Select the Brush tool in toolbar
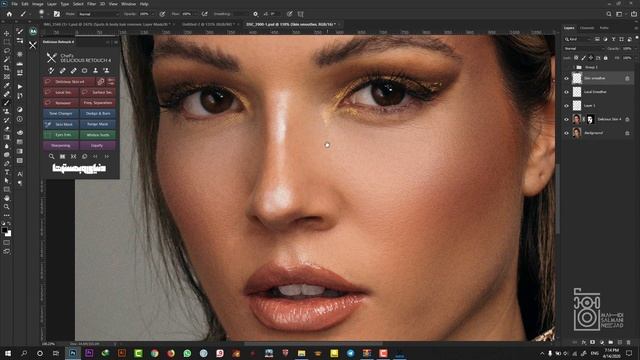 (x=7, y=103)
